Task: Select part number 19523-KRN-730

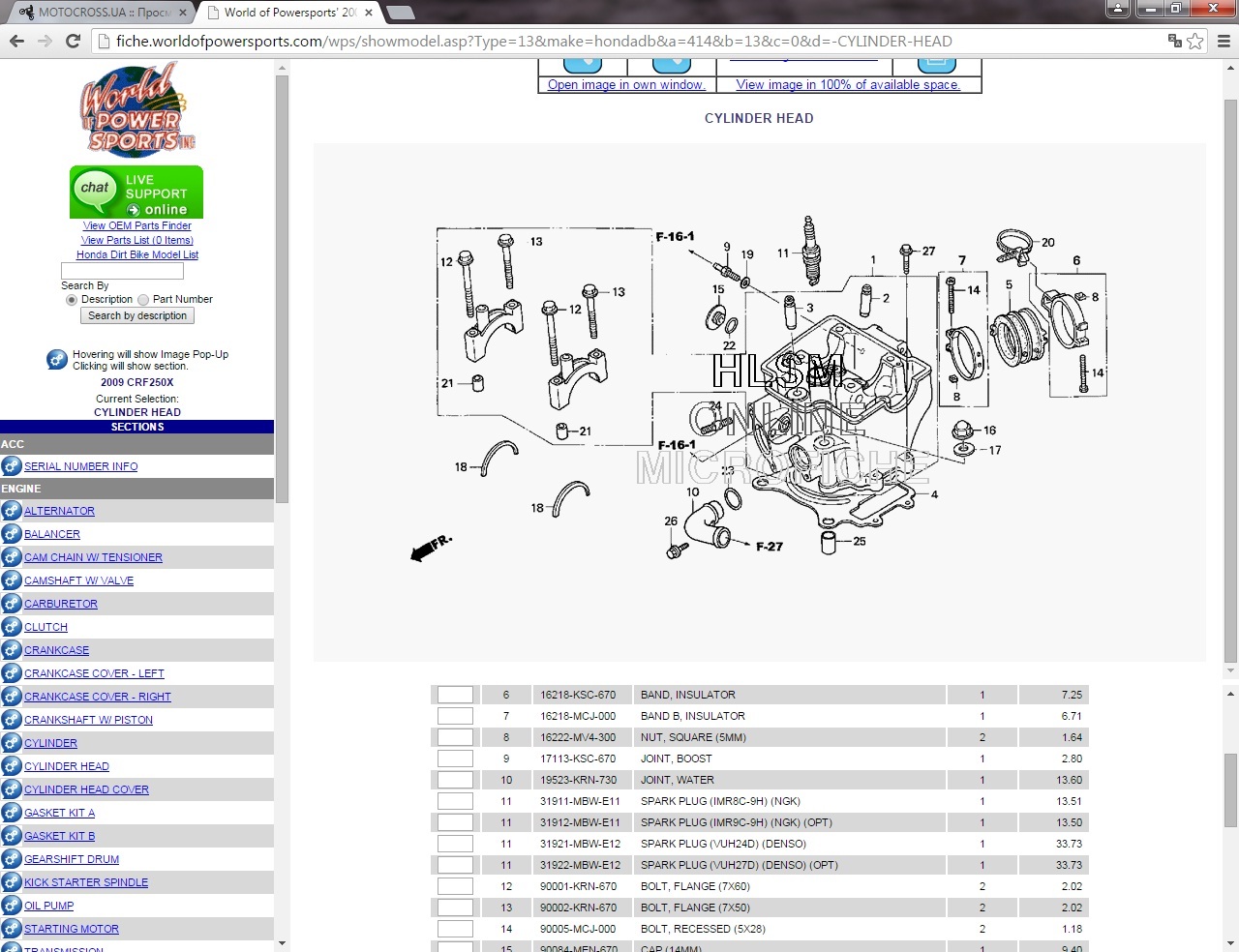Action: click(x=578, y=780)
